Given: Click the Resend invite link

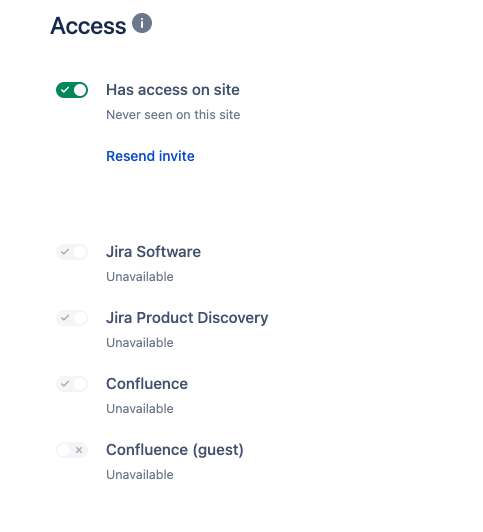Looking at the screenshot, I should tap(150, 156).
